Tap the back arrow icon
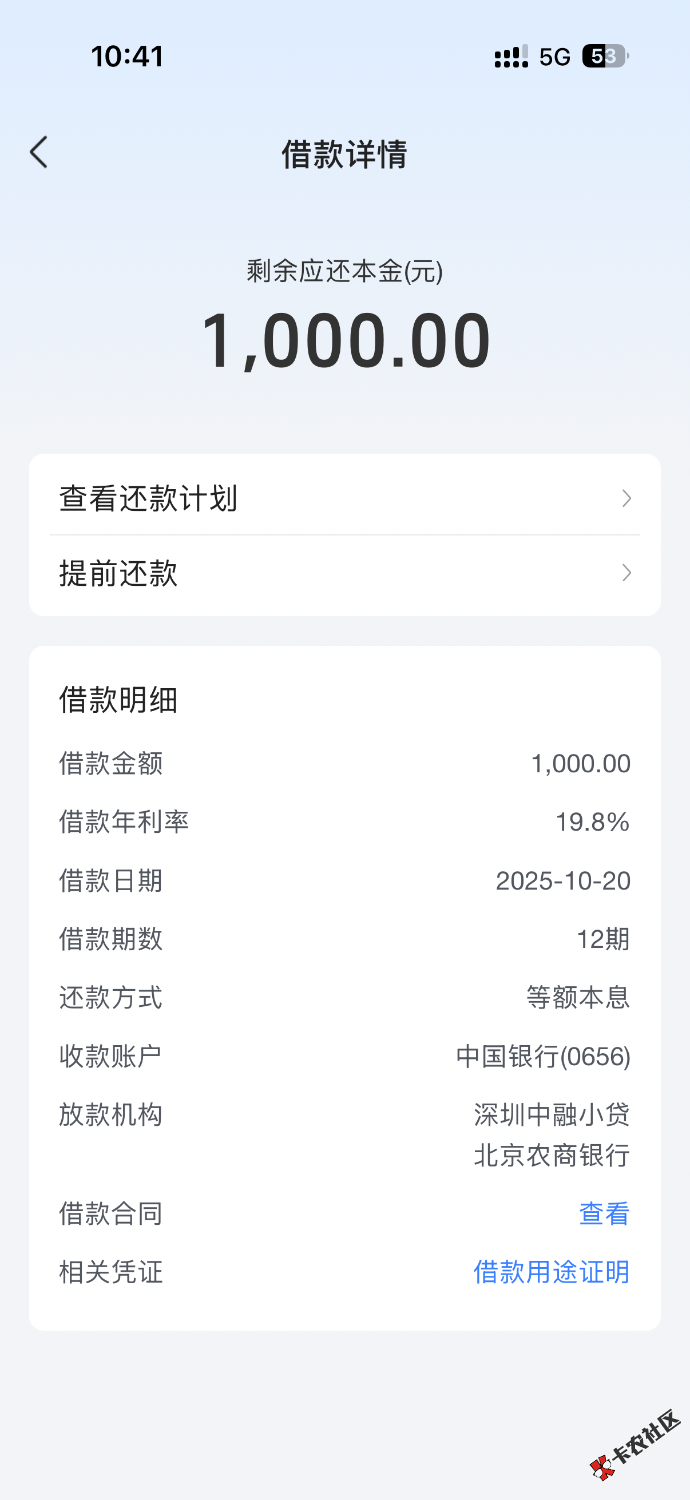 click(x=39, y=153)
